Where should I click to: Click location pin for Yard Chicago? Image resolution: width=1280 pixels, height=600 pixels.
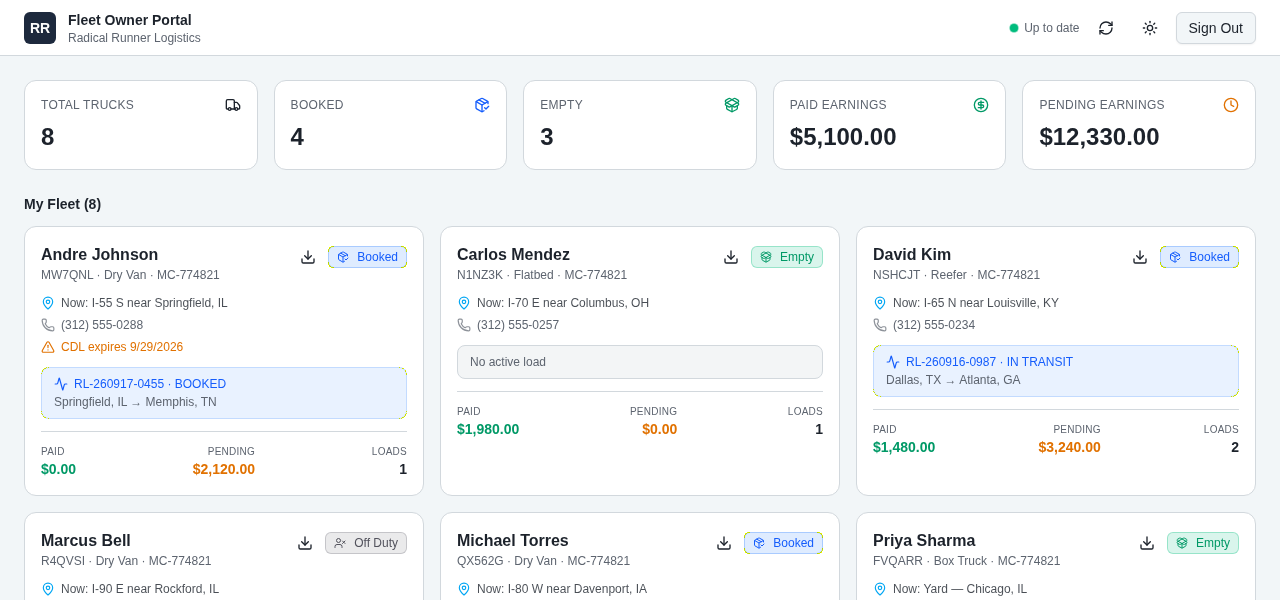click(x=880, y=589)
